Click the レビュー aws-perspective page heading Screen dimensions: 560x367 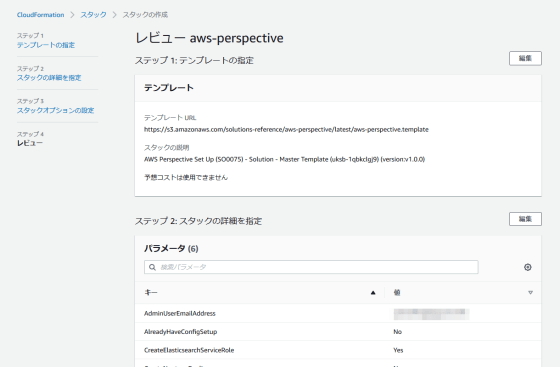209,38
